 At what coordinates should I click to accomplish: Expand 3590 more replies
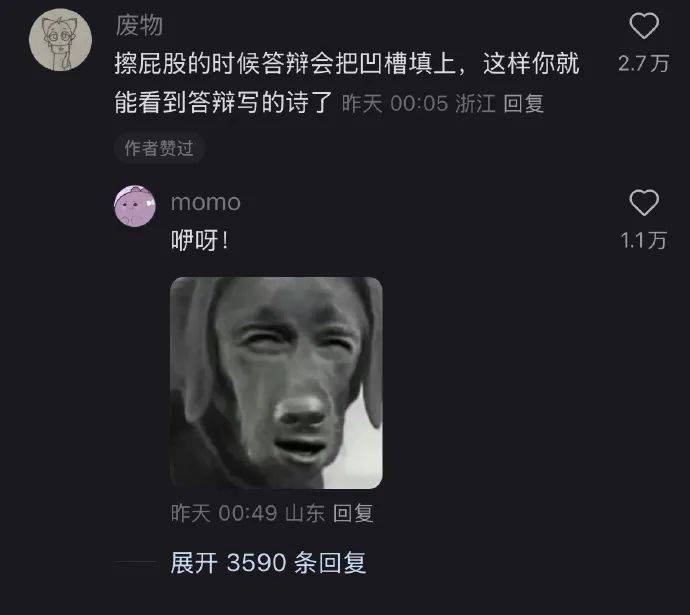coord(268,563)
